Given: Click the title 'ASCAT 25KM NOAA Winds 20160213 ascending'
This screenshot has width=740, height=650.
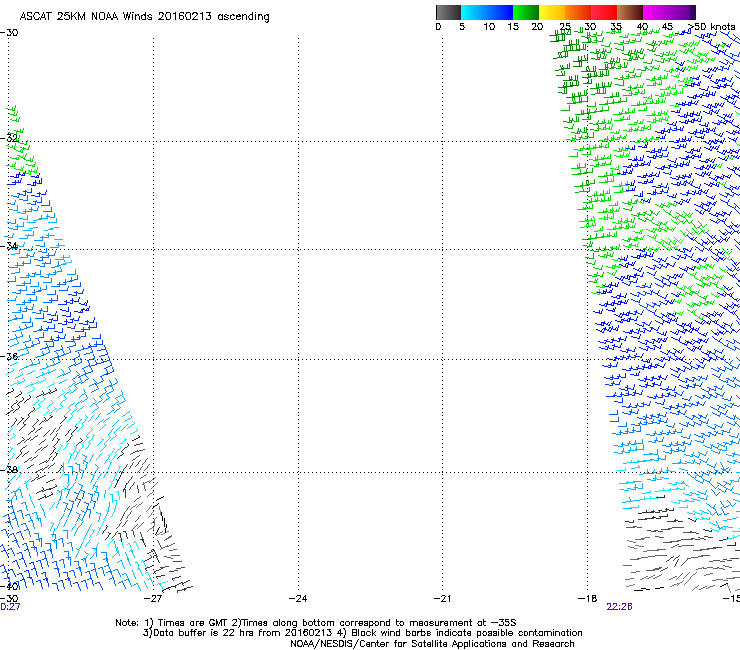Looking at the screenshot, I should (x=144, y=17).
